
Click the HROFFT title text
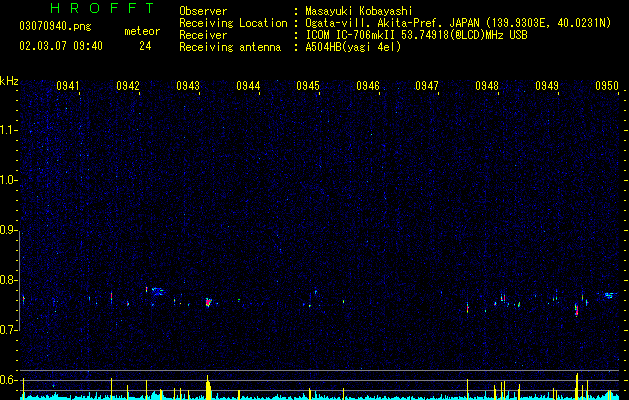(102, 8)
